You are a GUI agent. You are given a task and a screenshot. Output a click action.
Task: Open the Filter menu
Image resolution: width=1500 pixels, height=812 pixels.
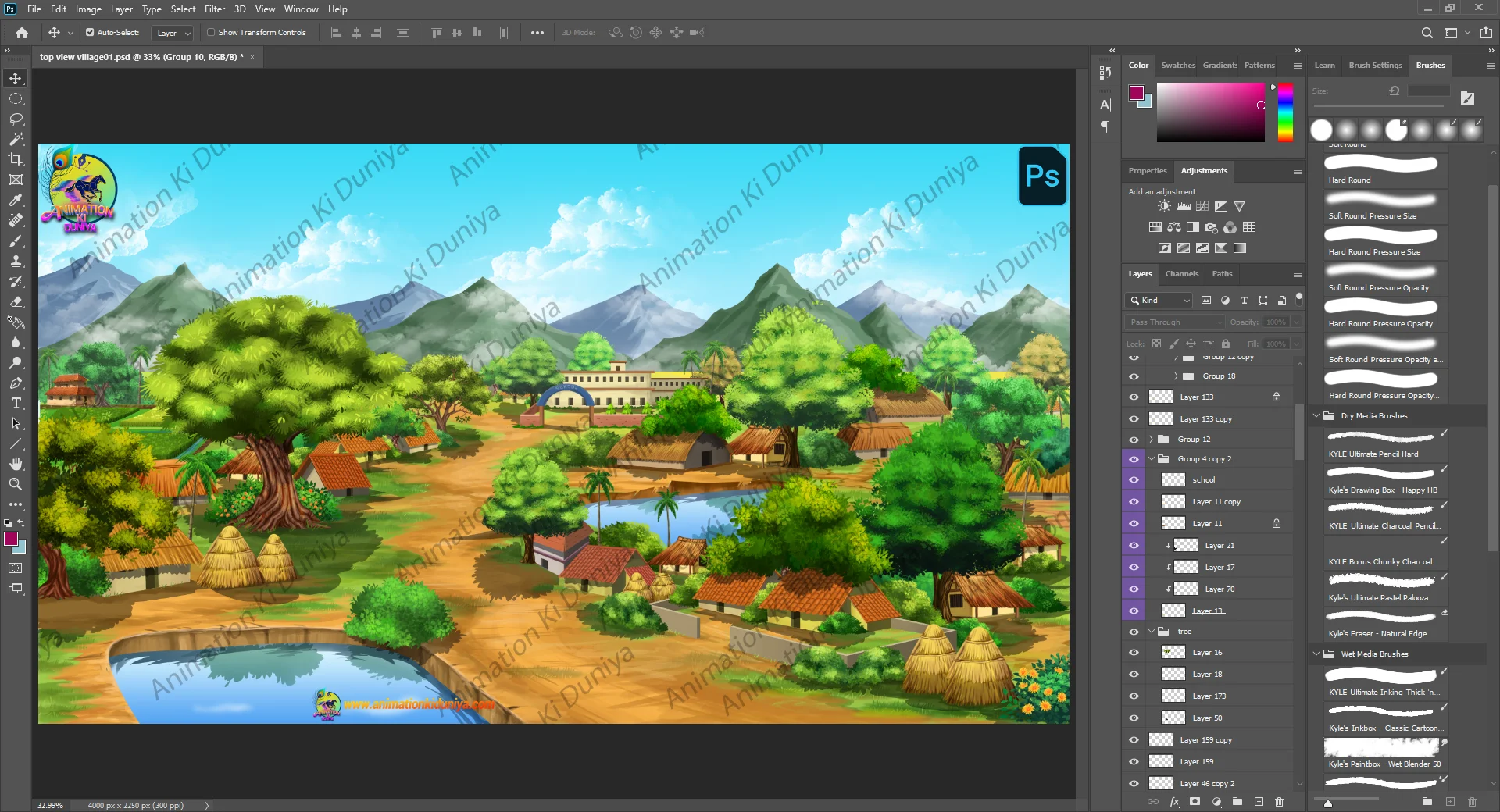click(x=214, y=9)
